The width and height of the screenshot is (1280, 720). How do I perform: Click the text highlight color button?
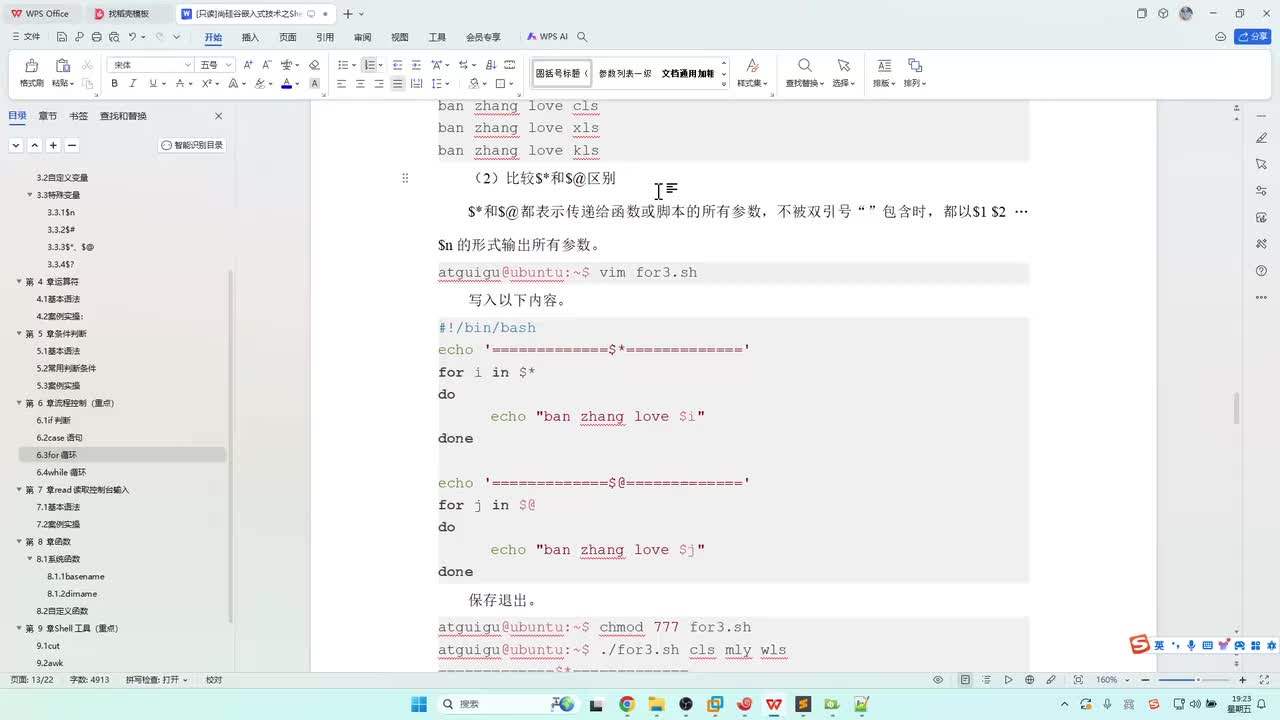[x=260, y=84]
